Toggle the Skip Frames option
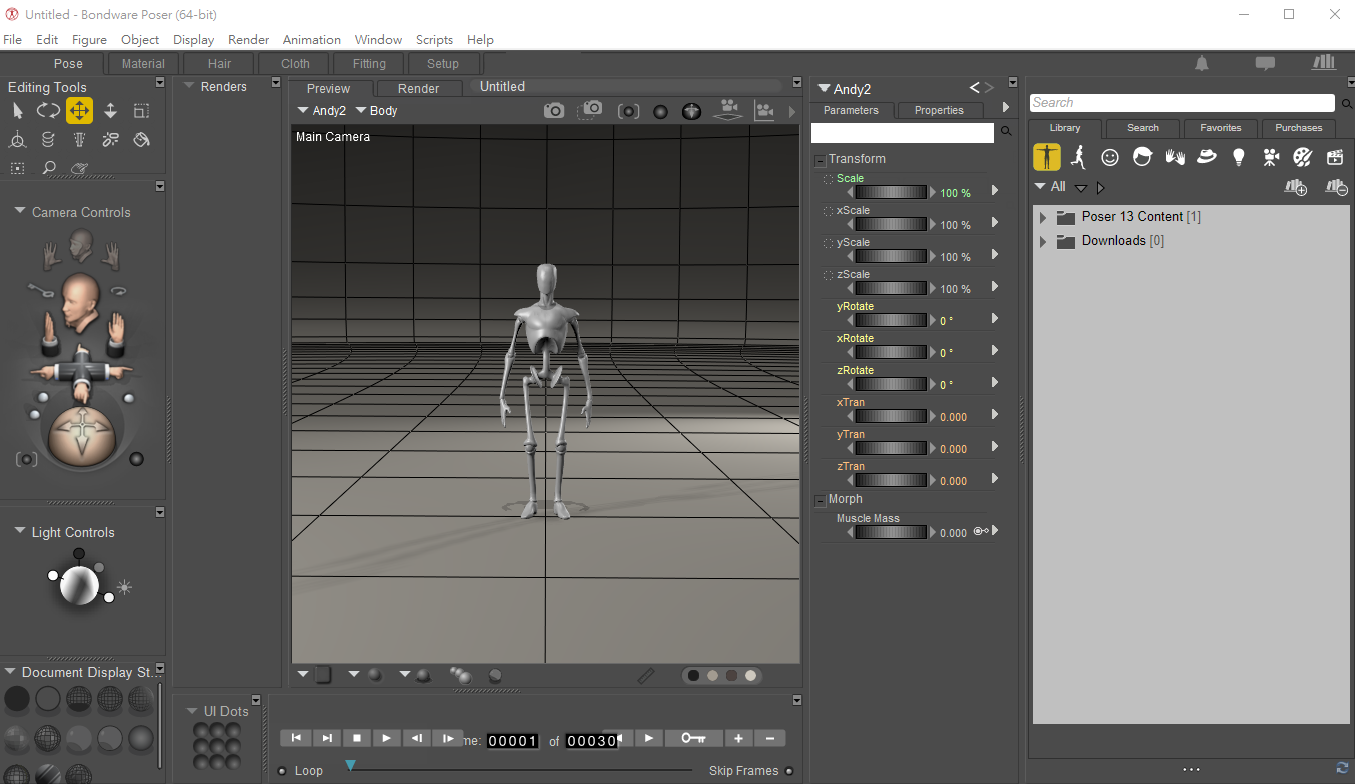 [789, 771]
